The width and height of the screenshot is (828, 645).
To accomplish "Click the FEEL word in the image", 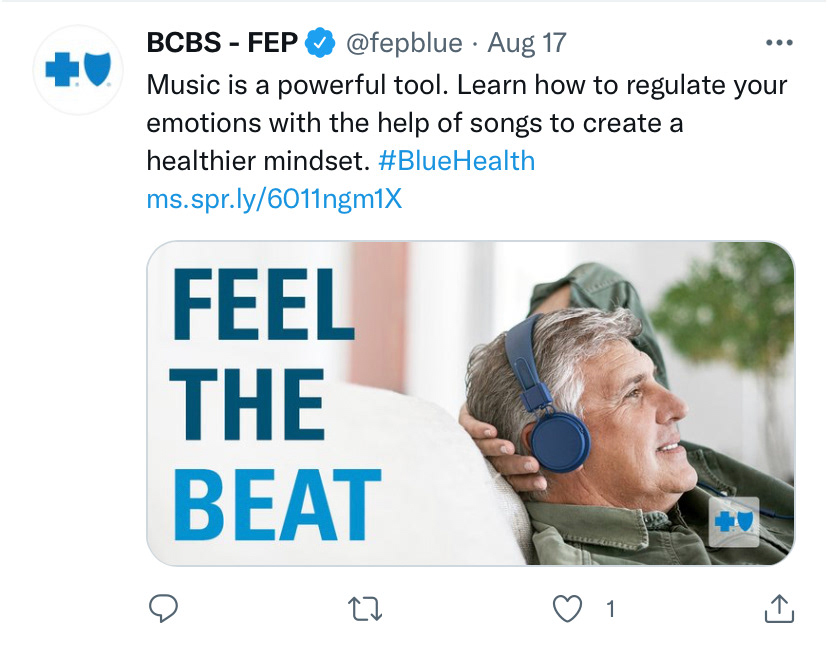I will [x=262, y=305].
